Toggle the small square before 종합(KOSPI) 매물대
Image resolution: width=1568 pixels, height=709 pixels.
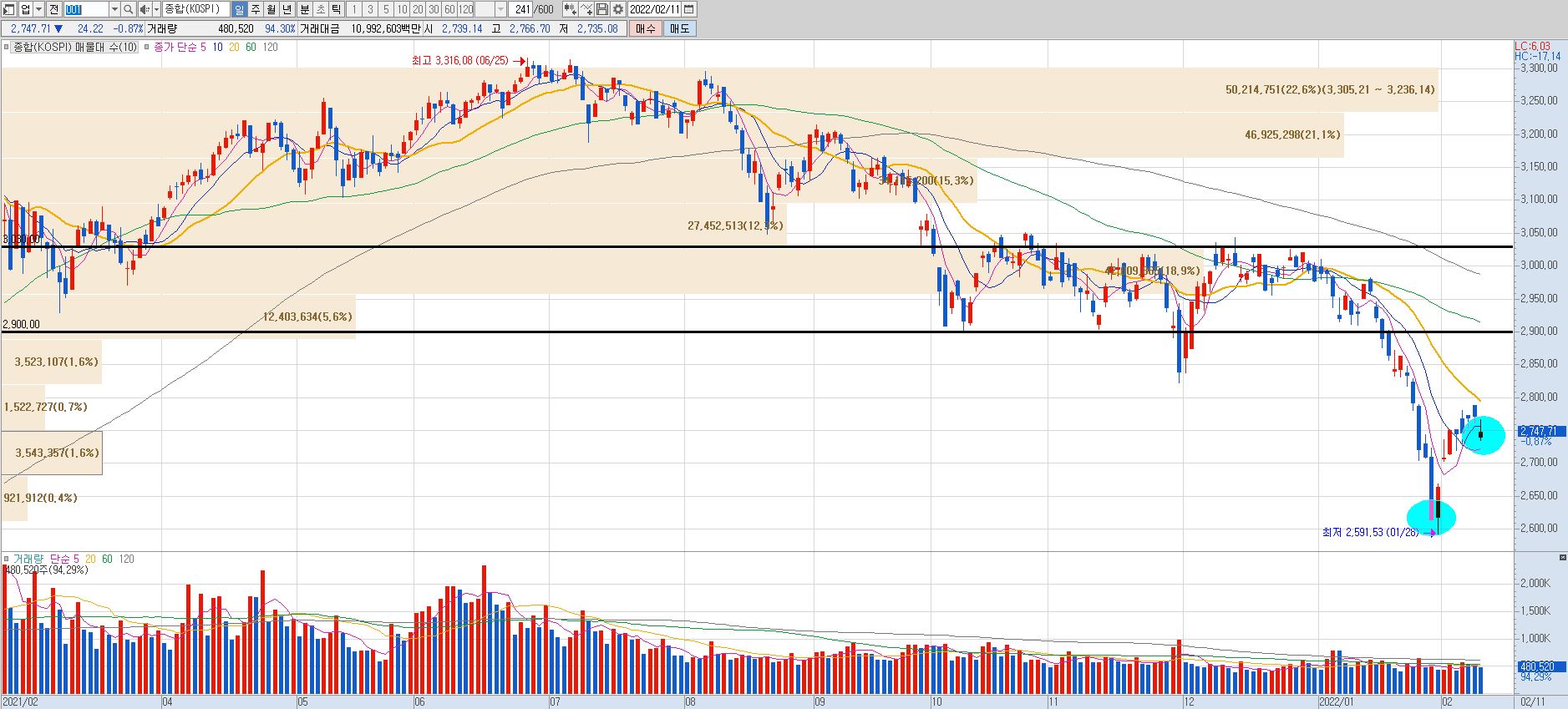tap(6, 47)
